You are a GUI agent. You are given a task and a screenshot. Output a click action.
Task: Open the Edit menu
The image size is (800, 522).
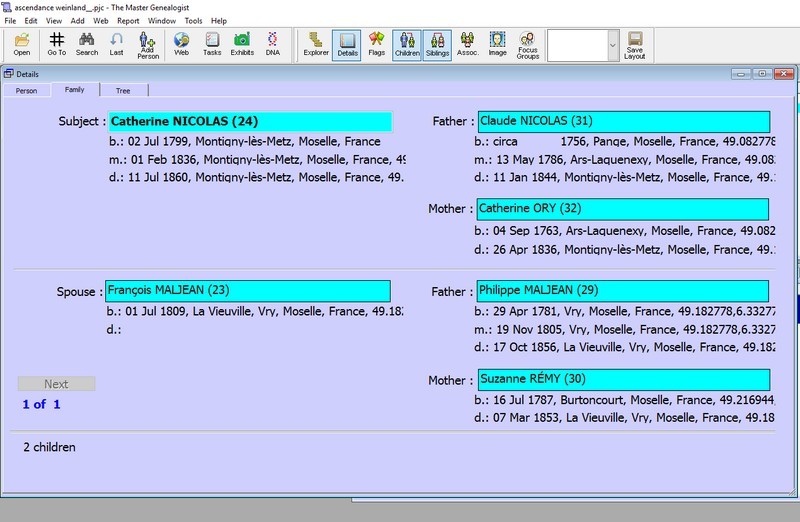31,21
